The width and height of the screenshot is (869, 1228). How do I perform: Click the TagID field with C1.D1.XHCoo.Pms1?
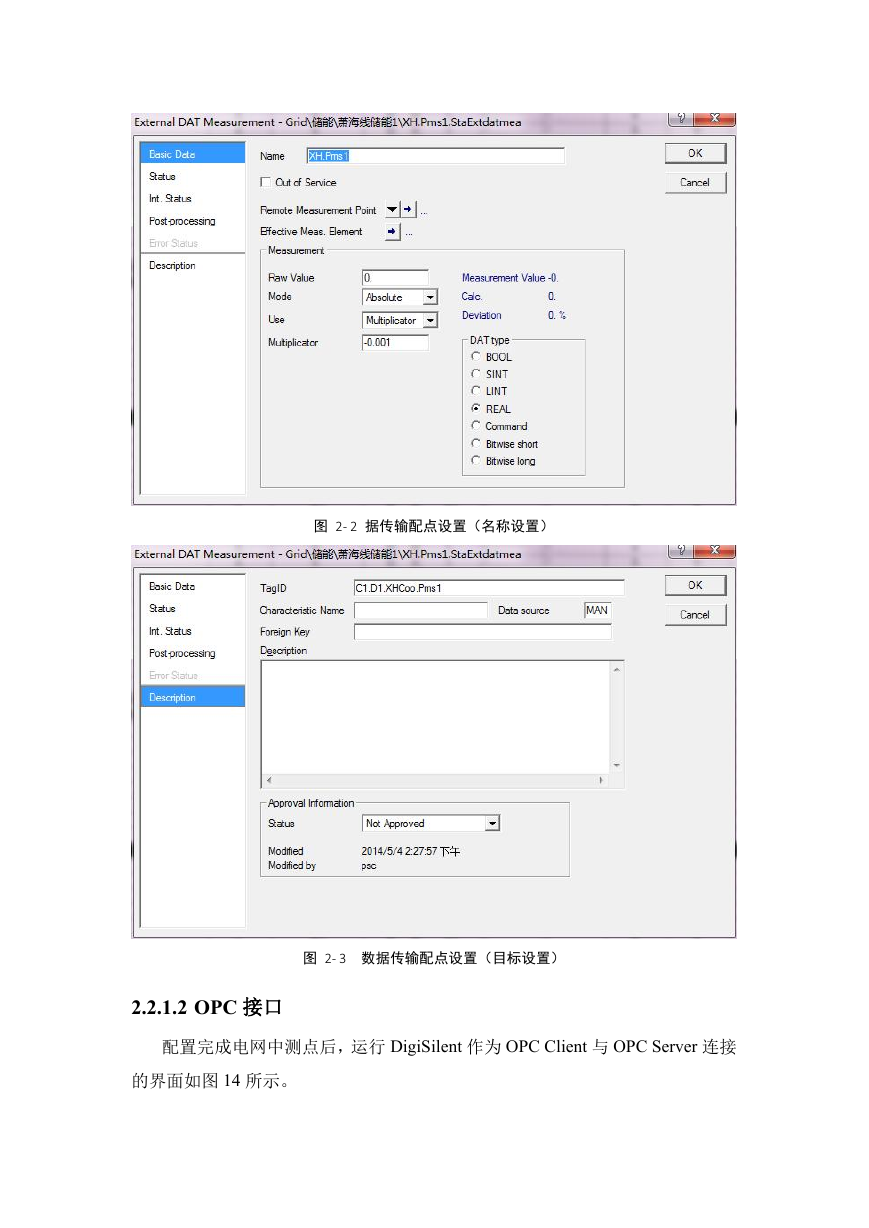489,588
